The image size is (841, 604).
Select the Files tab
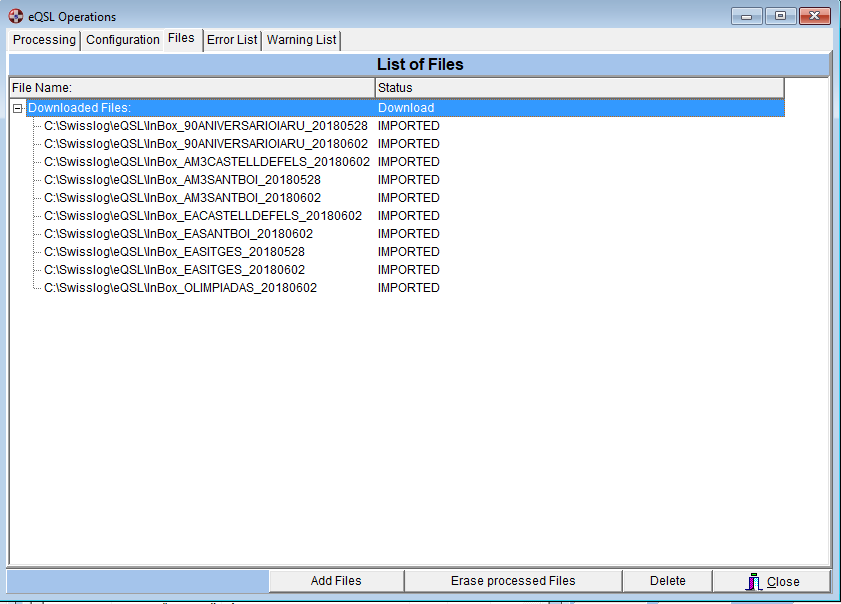(x=181, y=38)
